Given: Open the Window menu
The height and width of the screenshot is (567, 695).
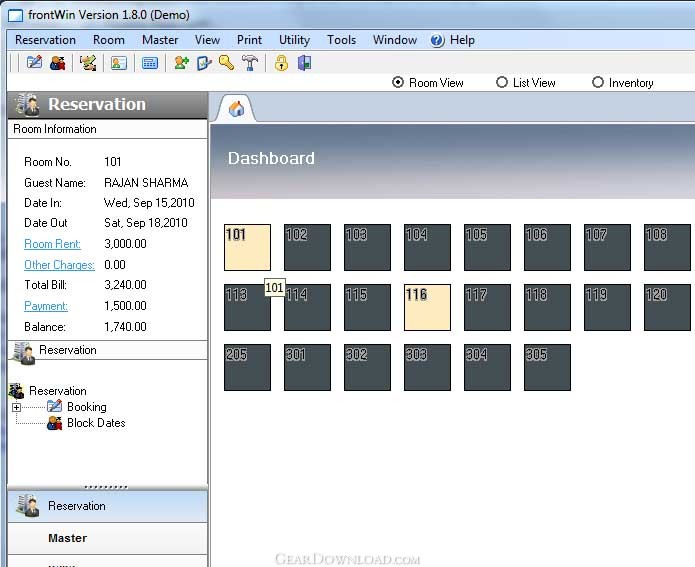Looking at the screenshot, I should point(394,40).
